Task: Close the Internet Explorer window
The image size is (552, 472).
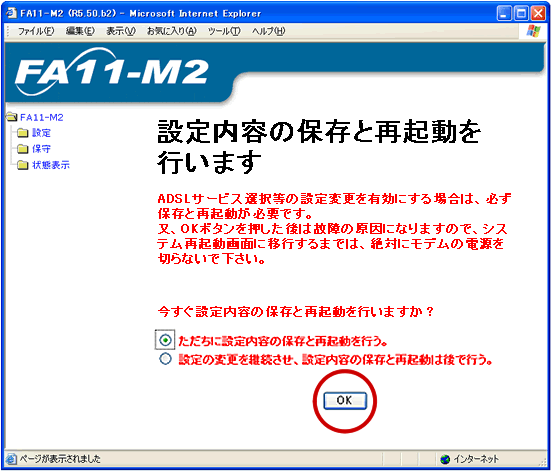Action: click(538, 14)
